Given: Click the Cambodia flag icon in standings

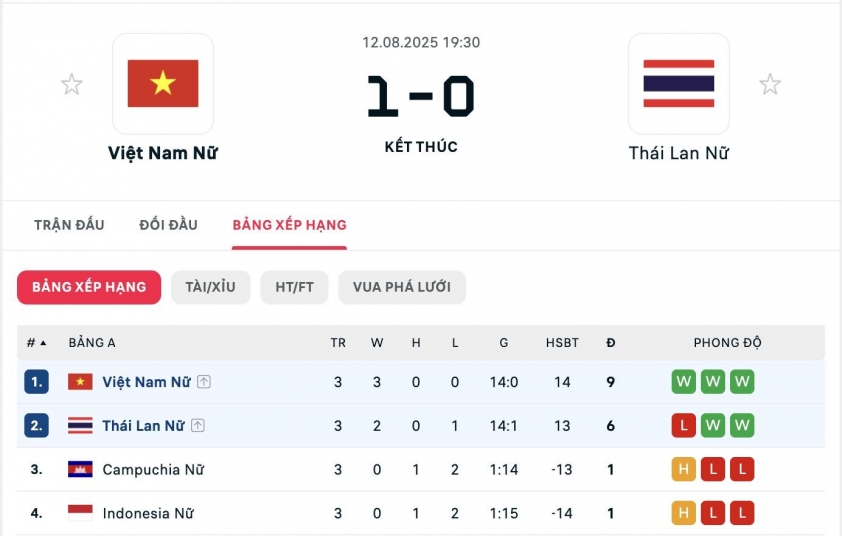Looking at the screenshot, I should [80, 469].
